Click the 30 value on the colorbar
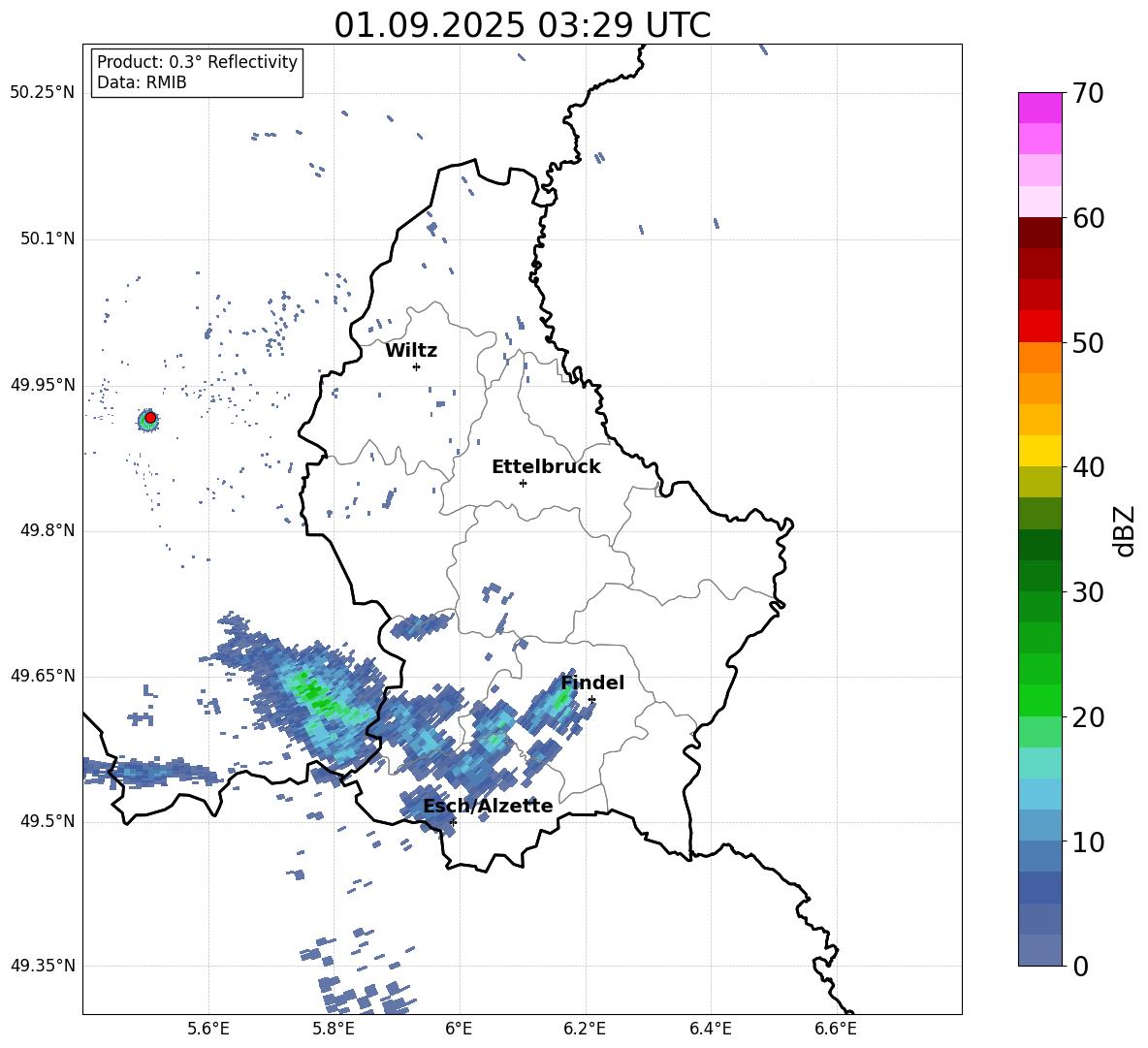The image size is (1148, 1048). 1087,592
